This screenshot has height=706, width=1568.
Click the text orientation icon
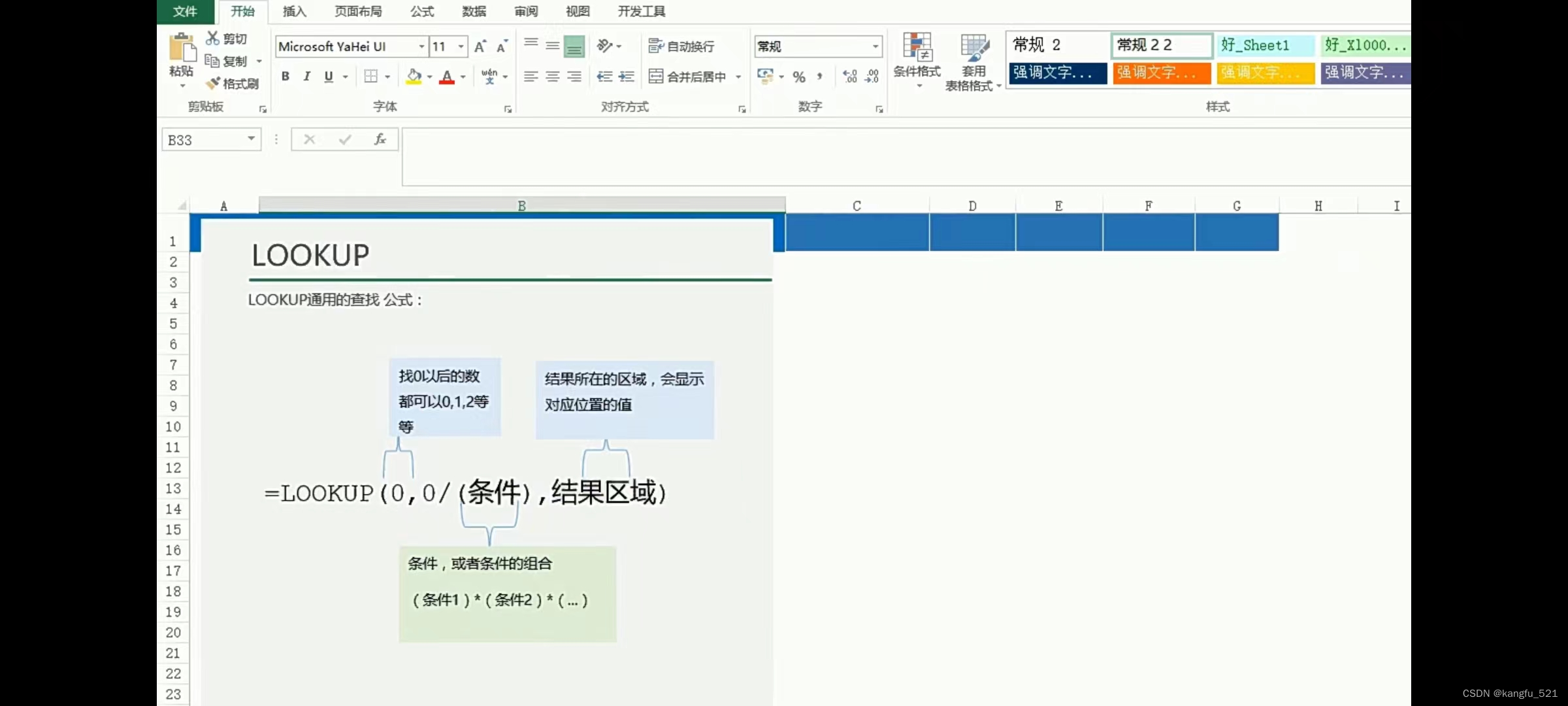click(x=604, y=46)
